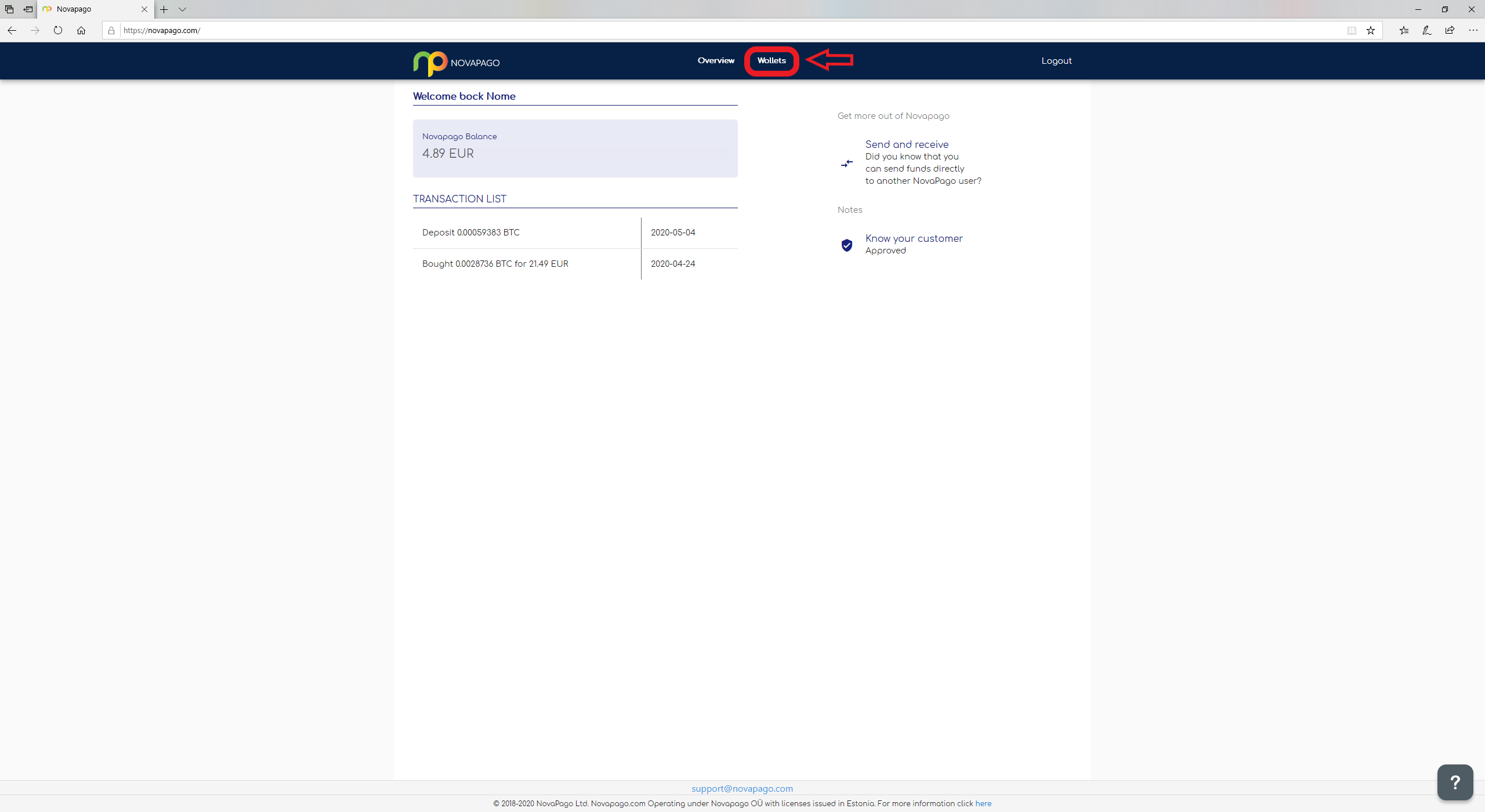Screen dimensions: 1485x812
Task: Add page to favorites star icon
Action: click(x=1371, y=30)
